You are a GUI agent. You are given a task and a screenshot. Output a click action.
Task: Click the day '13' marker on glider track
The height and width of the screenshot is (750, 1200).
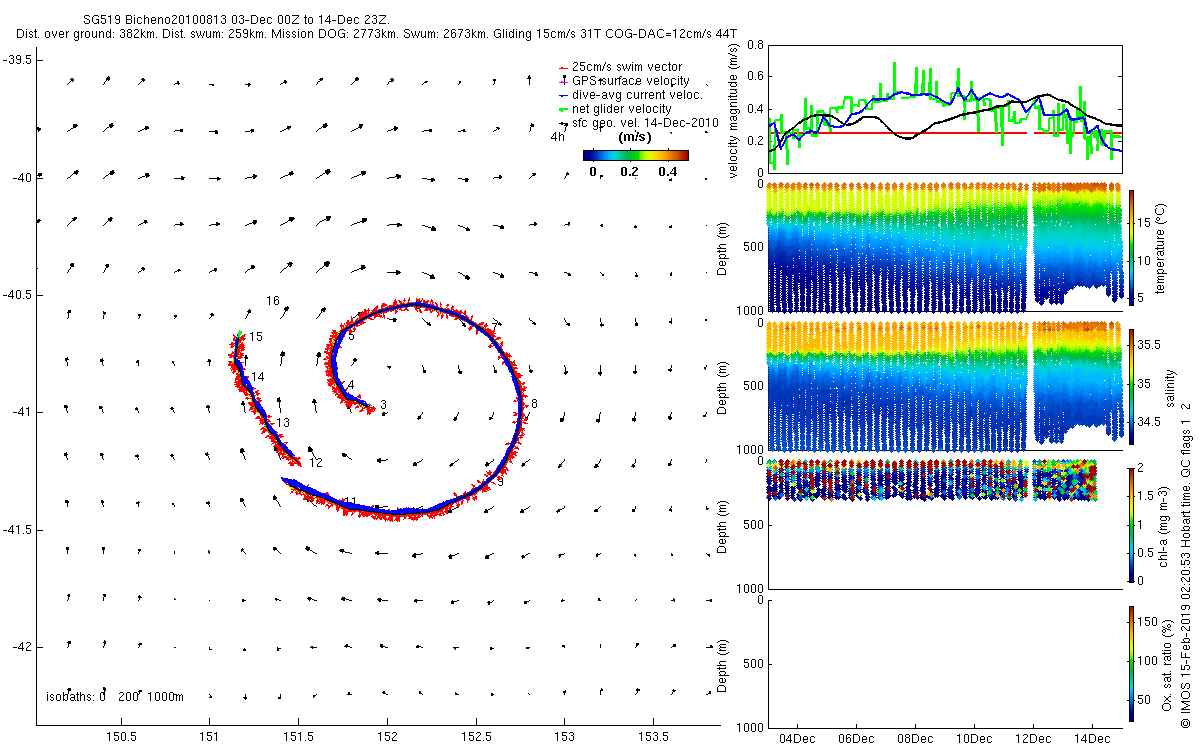[283, 424]
